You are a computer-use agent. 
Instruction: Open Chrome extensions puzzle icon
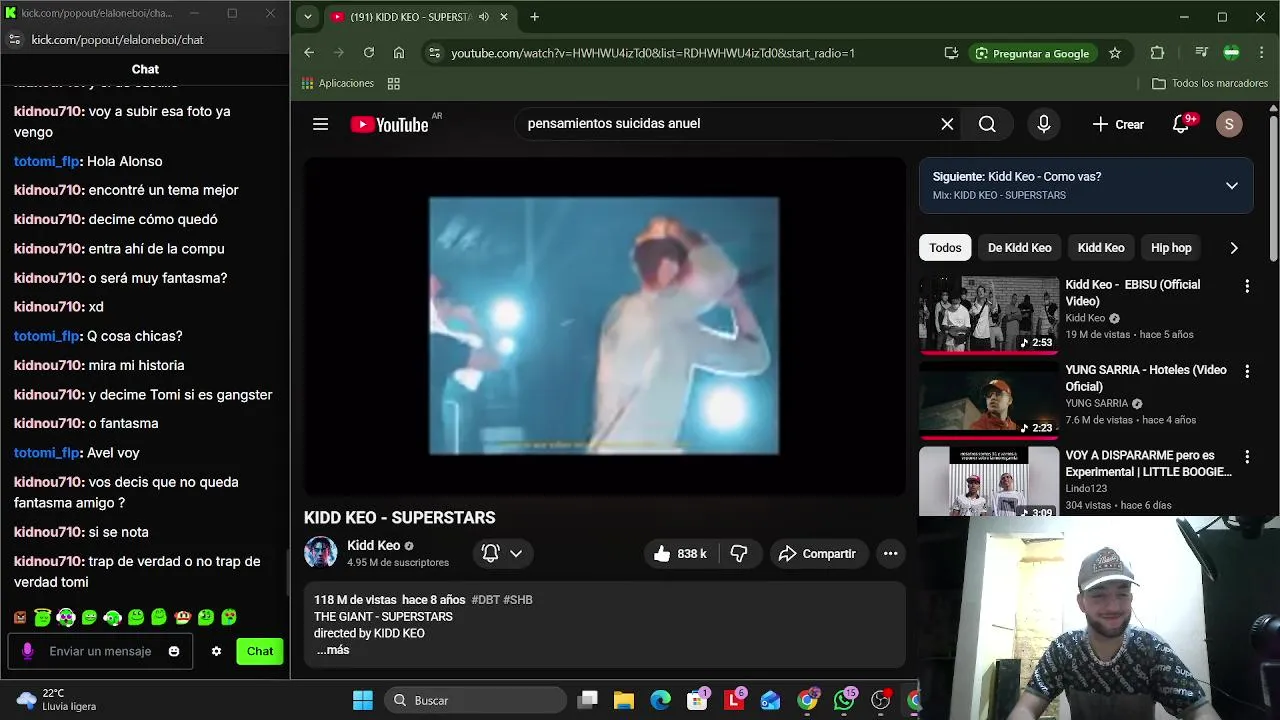point(1157,53)
